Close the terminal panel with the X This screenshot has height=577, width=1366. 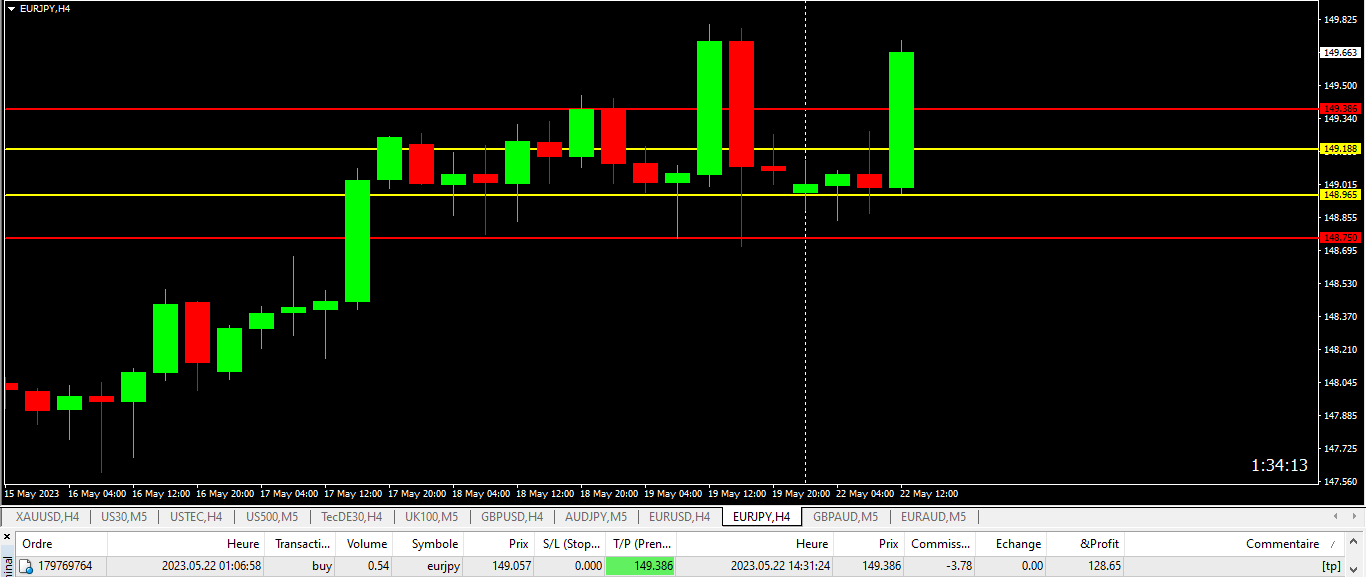coord(6,537)
